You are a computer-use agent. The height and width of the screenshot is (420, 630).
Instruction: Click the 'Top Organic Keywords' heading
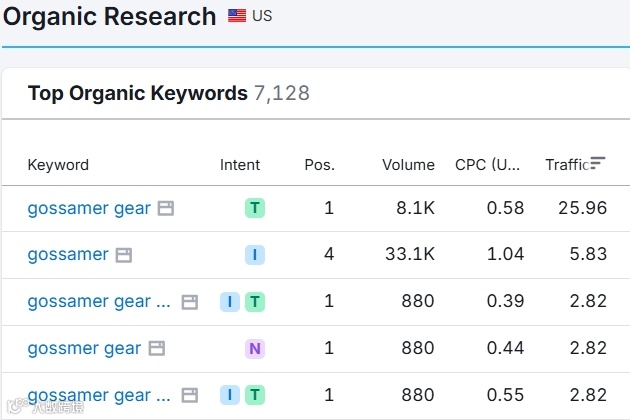coord(138,93)
